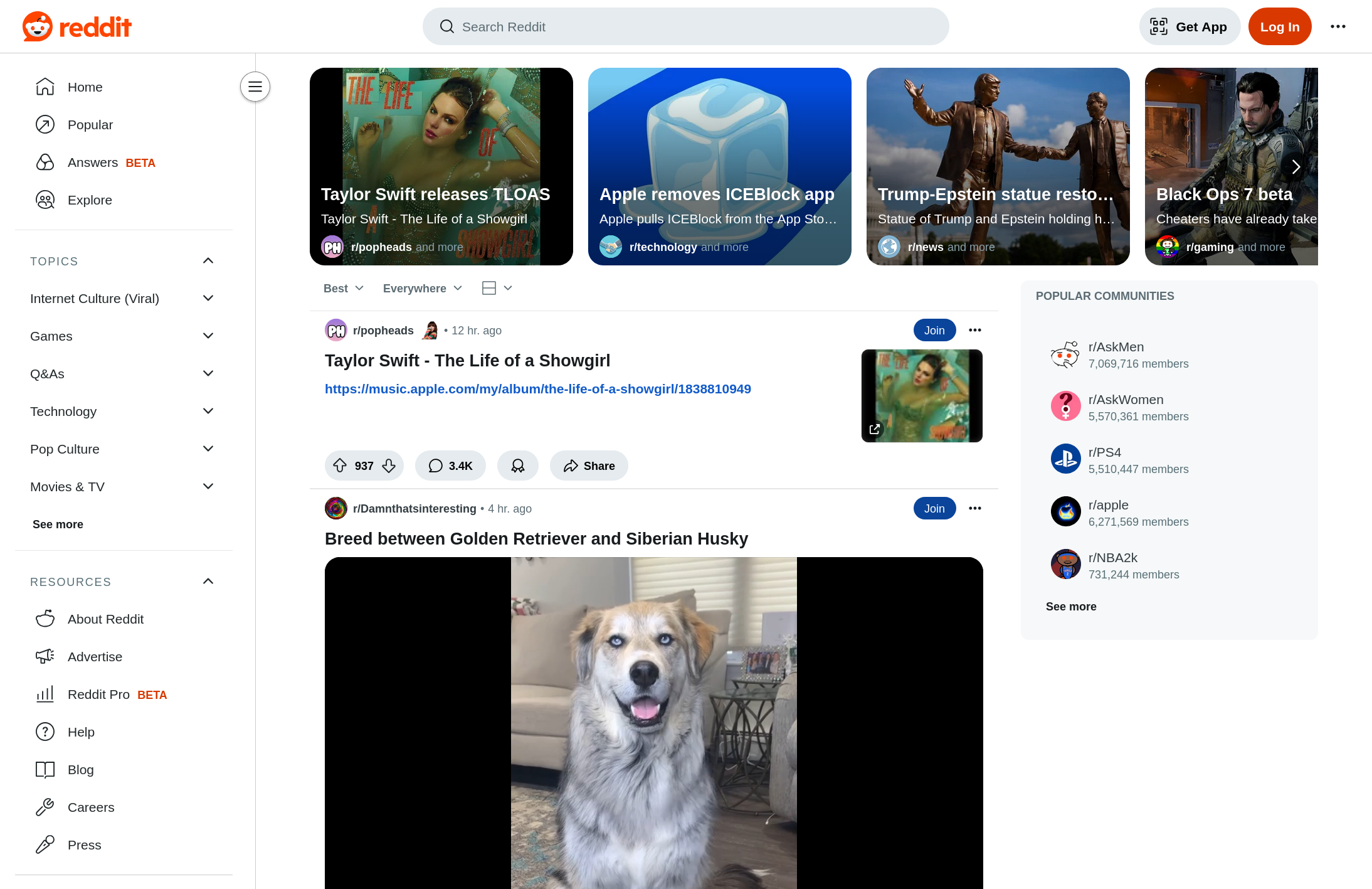
Task: Collapse the RESOURCES section
Action: tap(208, 582)
